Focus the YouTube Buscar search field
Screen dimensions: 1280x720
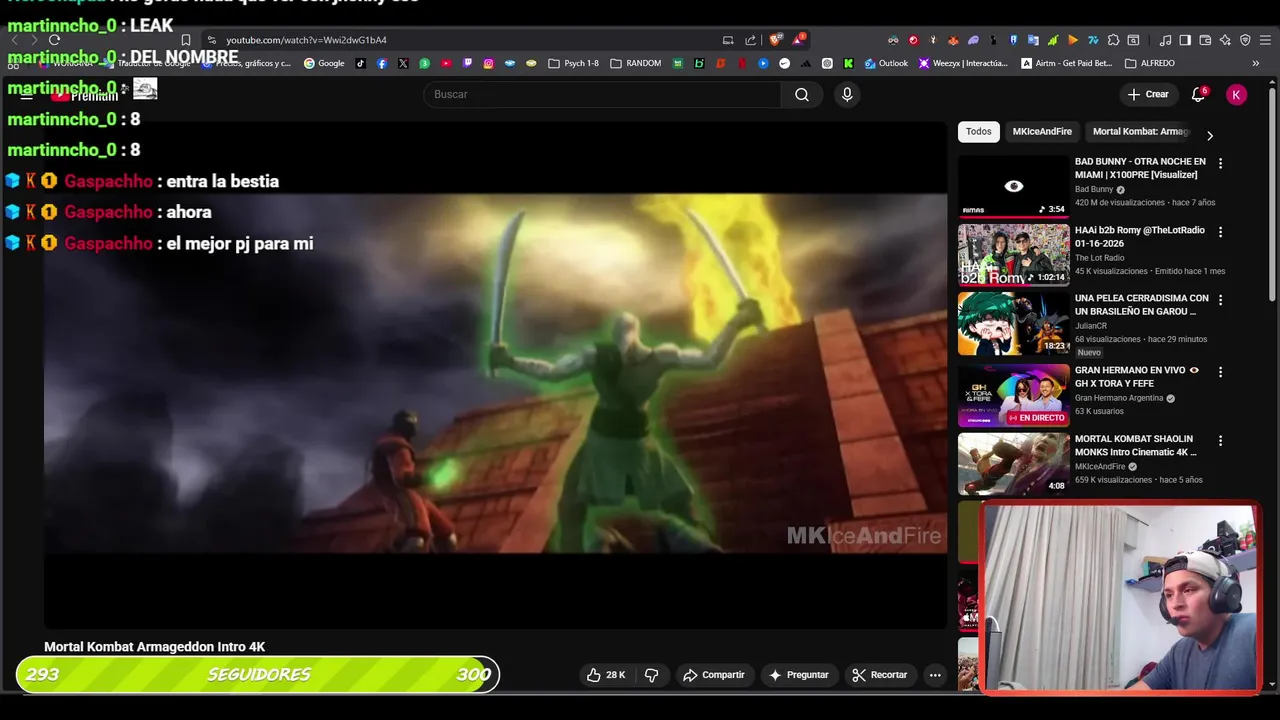[x=602, y=94]
